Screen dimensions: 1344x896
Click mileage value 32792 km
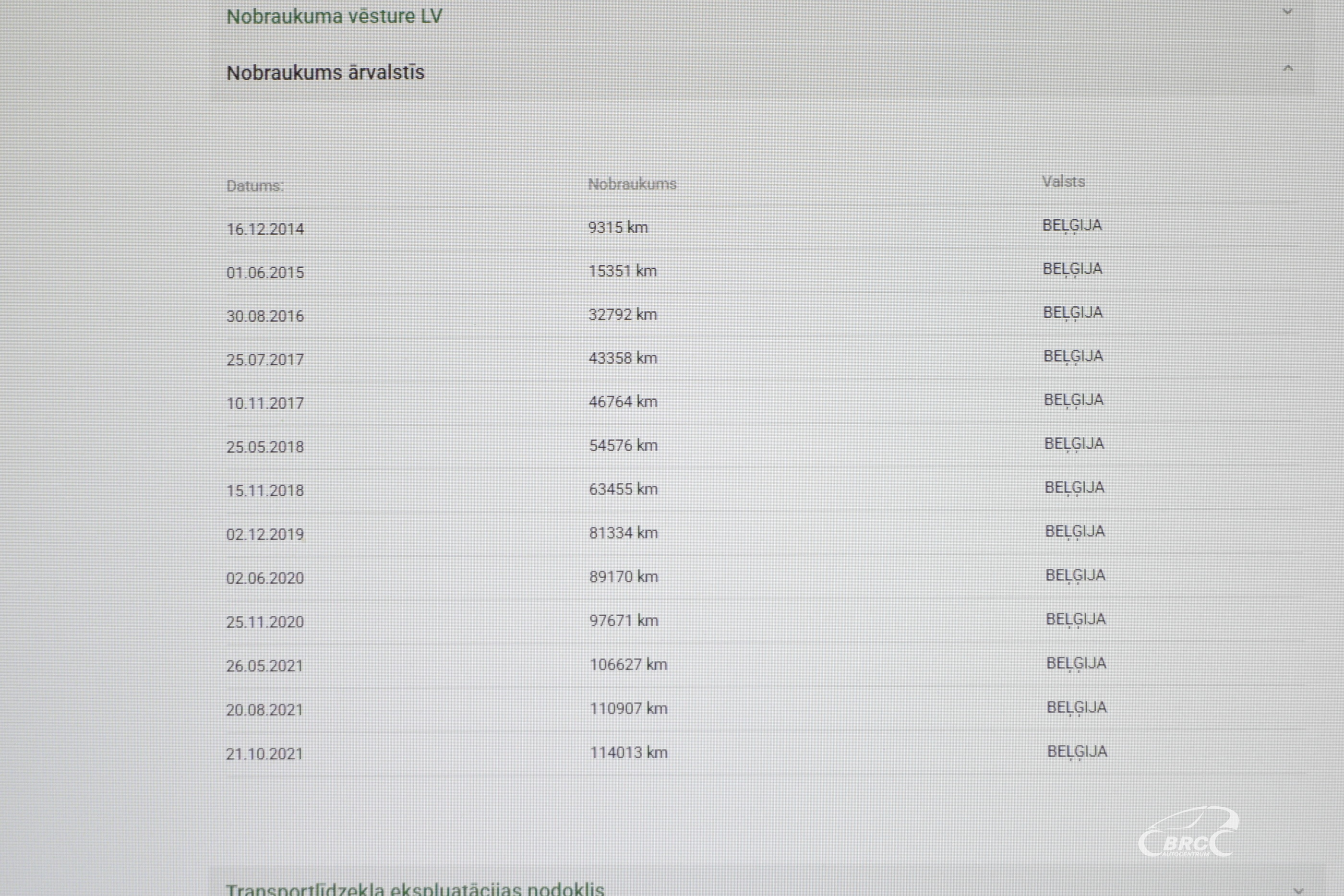pos(623,314)
